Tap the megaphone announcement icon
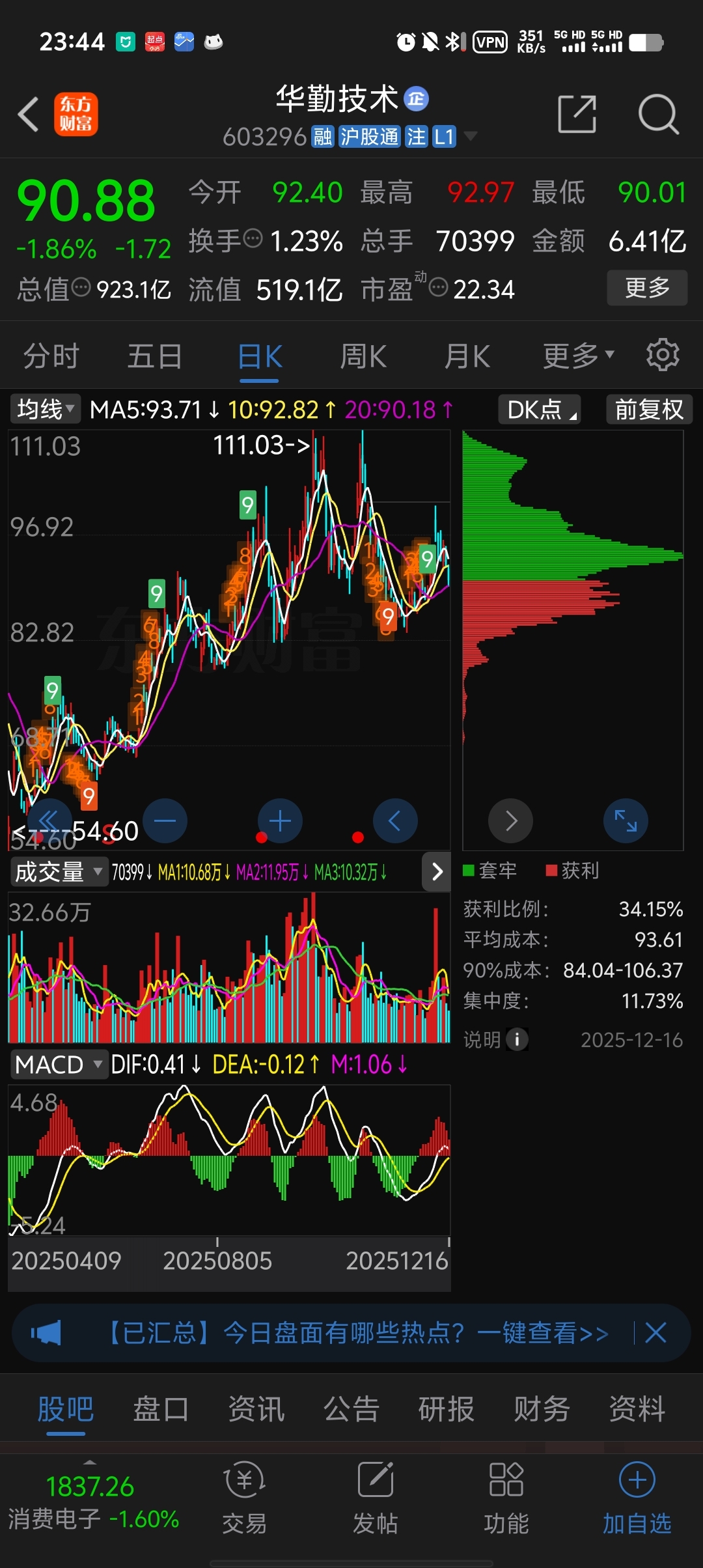Screen dimensions: 703x1568 [x=46, y=1333]
